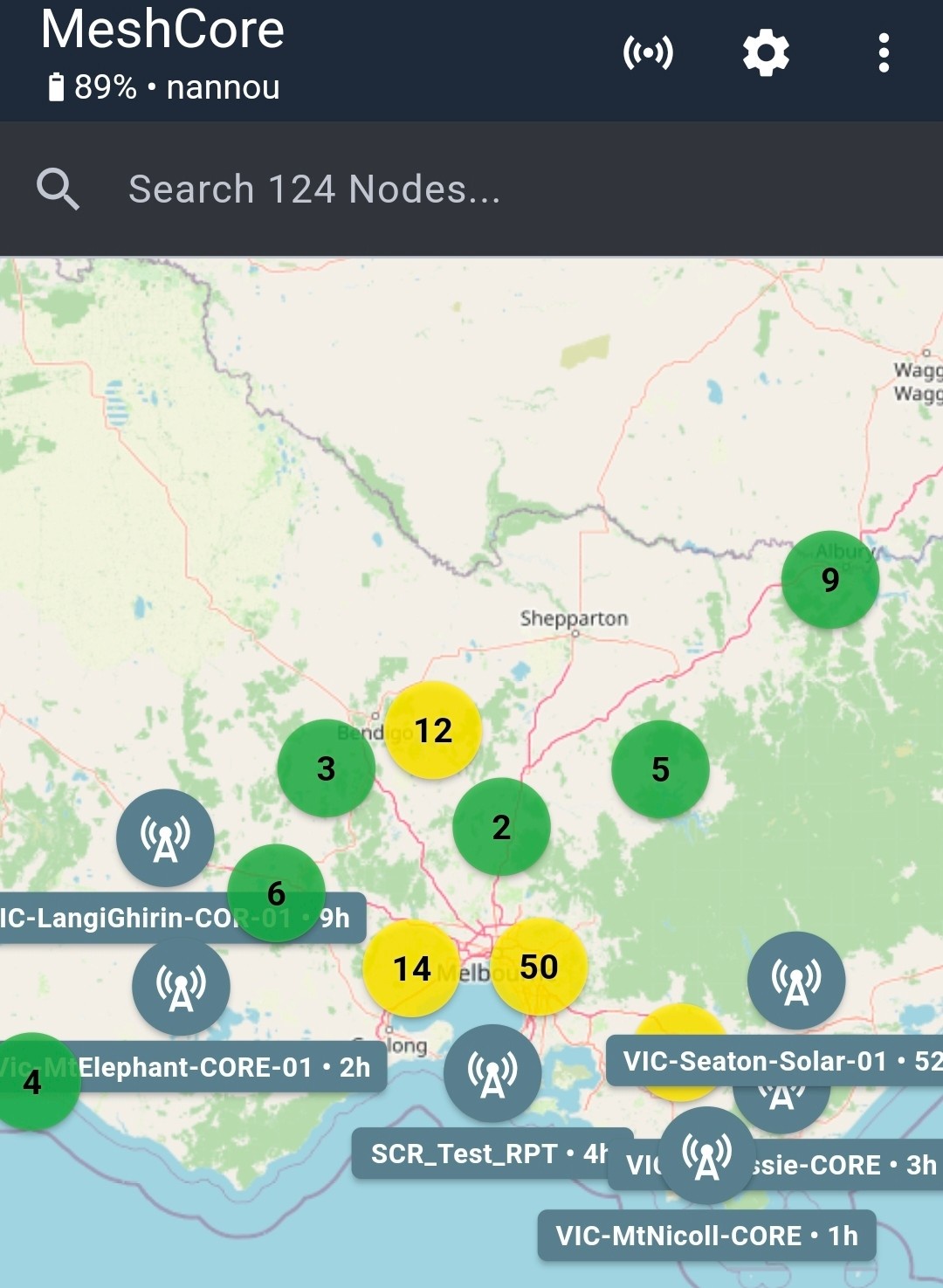Screen dimensions: 943x1288
Task: Tap the search magnifier icon
Action: click(x=59, y=189)
